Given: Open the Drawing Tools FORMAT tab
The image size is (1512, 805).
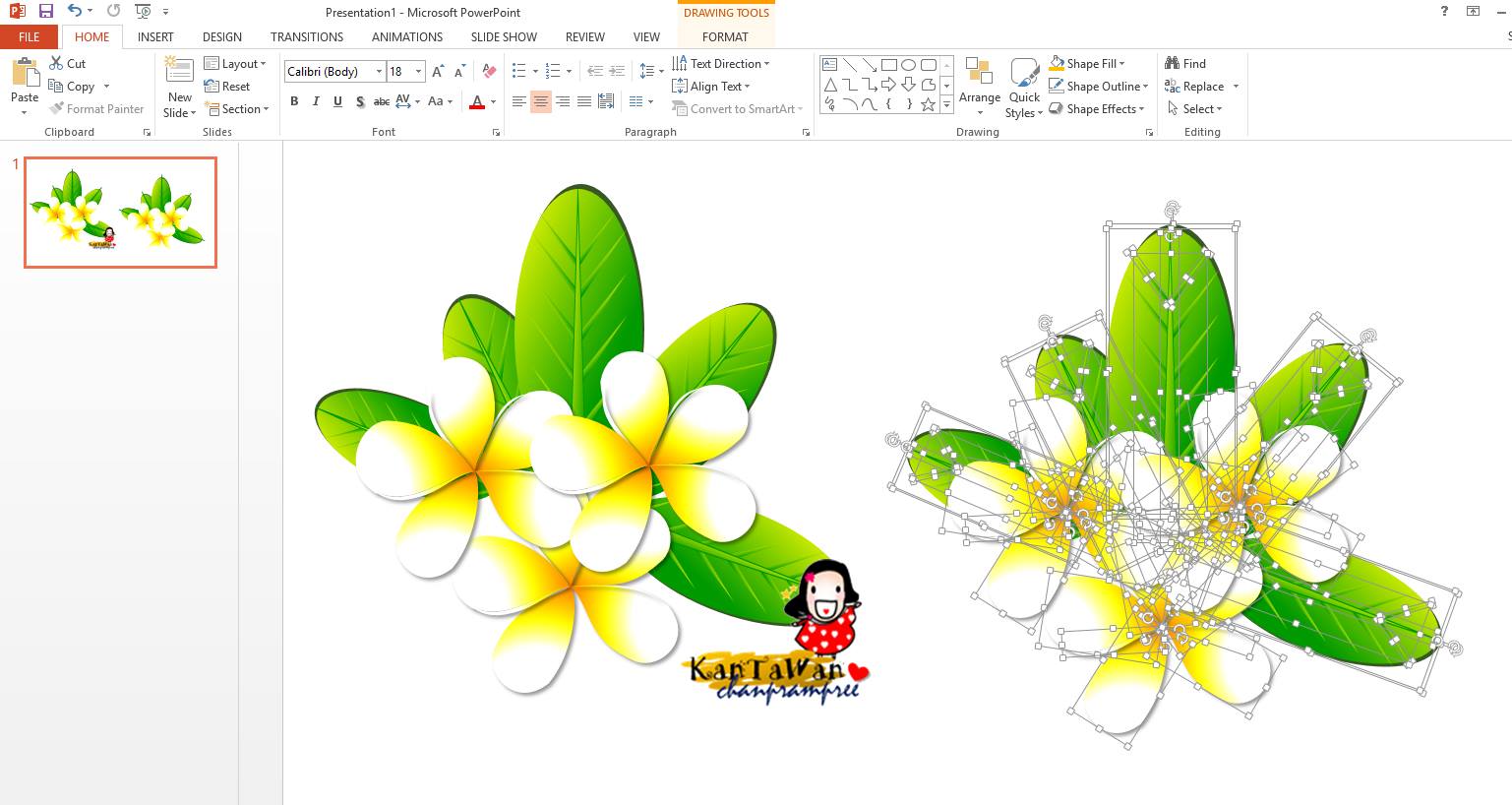Looking at the screenshot, I should coord(725,36).
